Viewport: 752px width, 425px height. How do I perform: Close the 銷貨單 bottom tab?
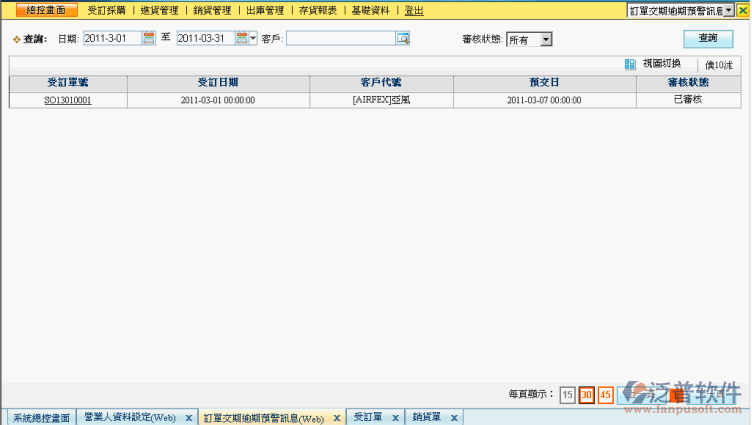click(x=454, y=418)
